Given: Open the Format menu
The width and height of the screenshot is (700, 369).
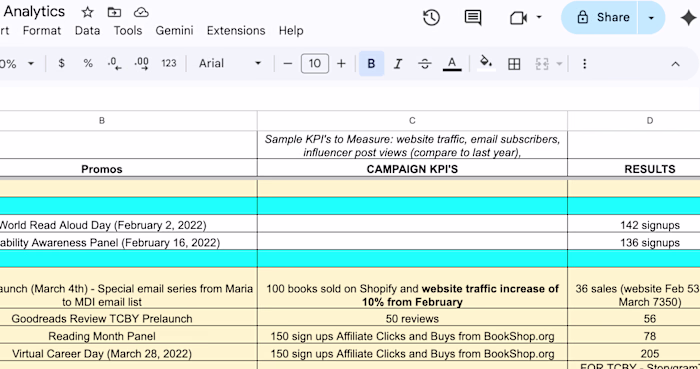Looking at the screenshot, I should 42,30.
